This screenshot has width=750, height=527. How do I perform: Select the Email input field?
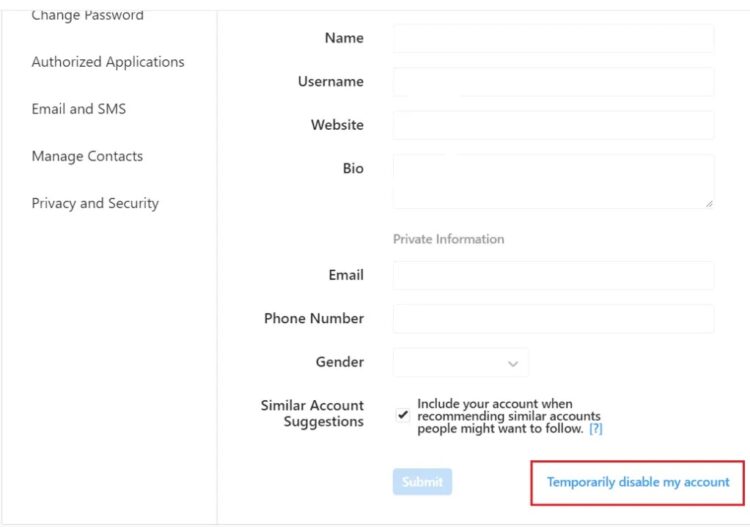click(553, 275)
